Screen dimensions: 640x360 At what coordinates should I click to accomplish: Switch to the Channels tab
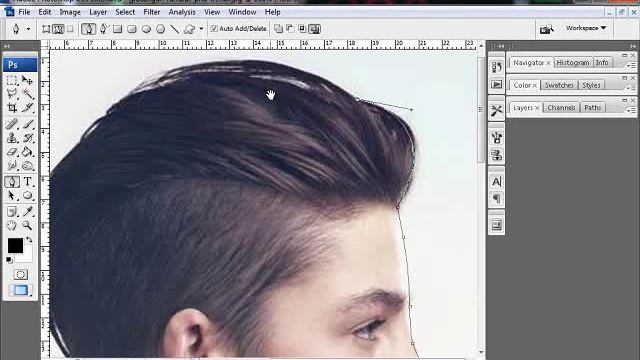pyautogui.click(x=561, y=108)
